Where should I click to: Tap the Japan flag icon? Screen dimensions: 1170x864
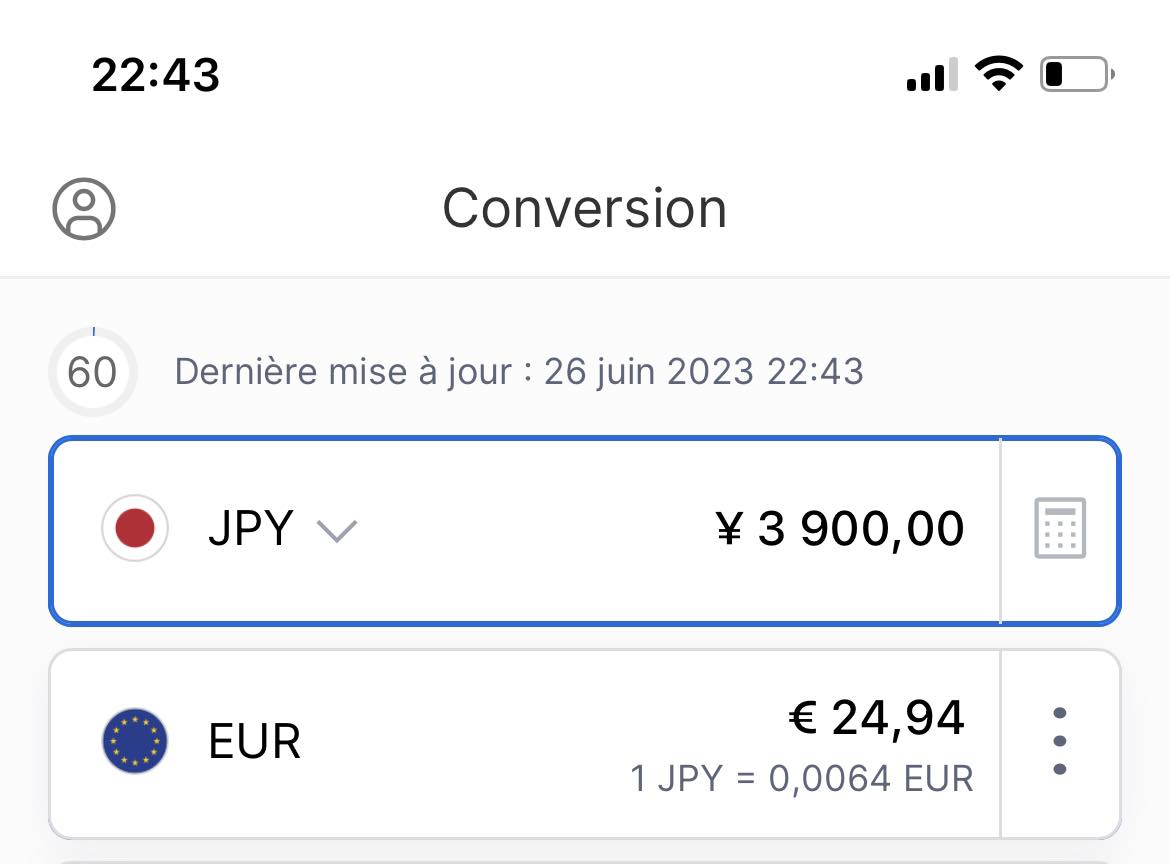coord(135,528)
